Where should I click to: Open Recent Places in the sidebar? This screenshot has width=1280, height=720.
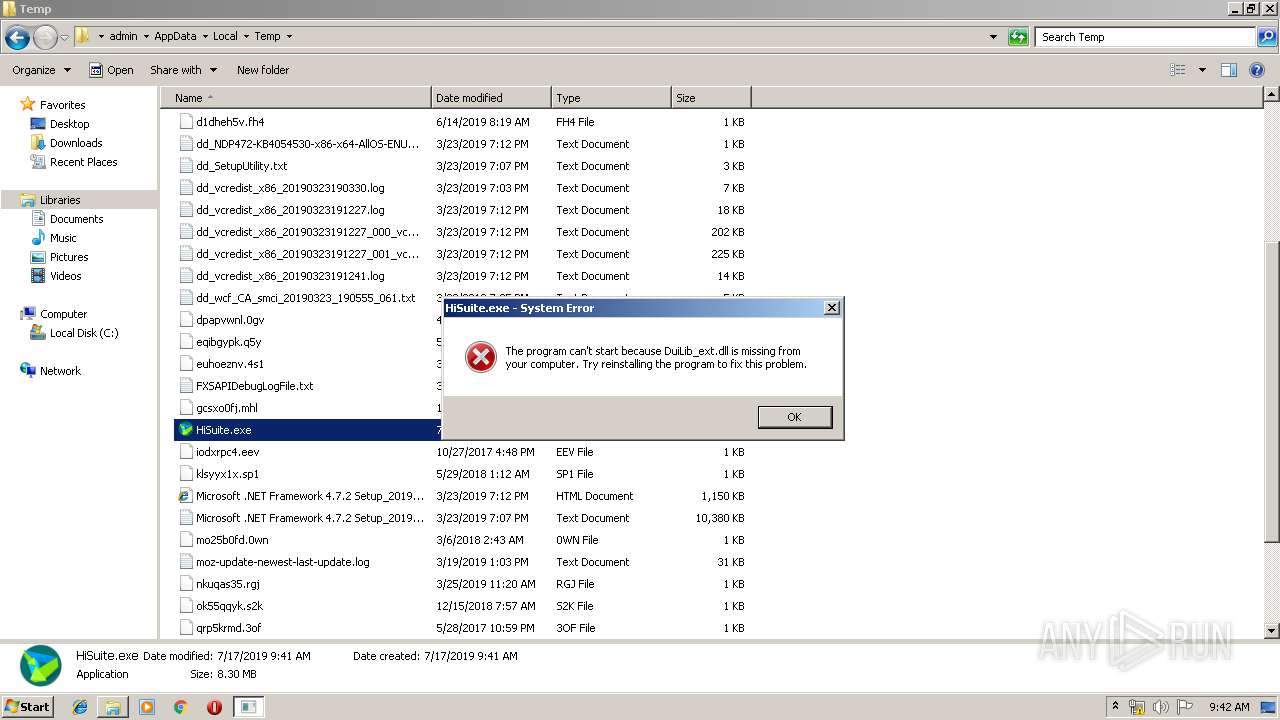click(x=83, y=162)
